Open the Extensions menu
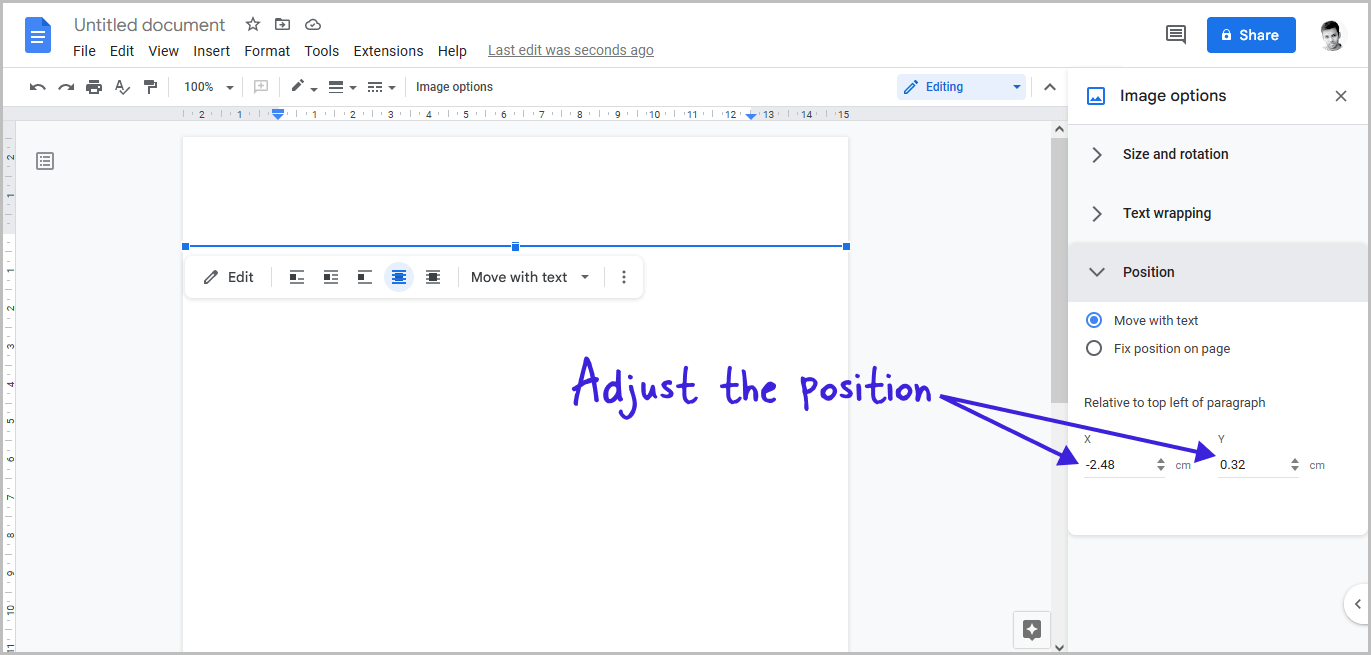Screen dimensions: 1371x655 (x=388, y=50)
